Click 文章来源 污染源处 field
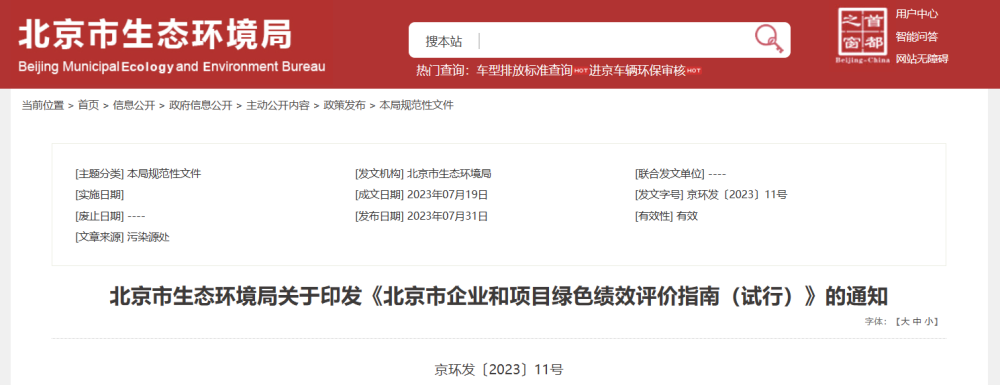The width and height of the screenshot is (1000, 385). tap(122, 237)
